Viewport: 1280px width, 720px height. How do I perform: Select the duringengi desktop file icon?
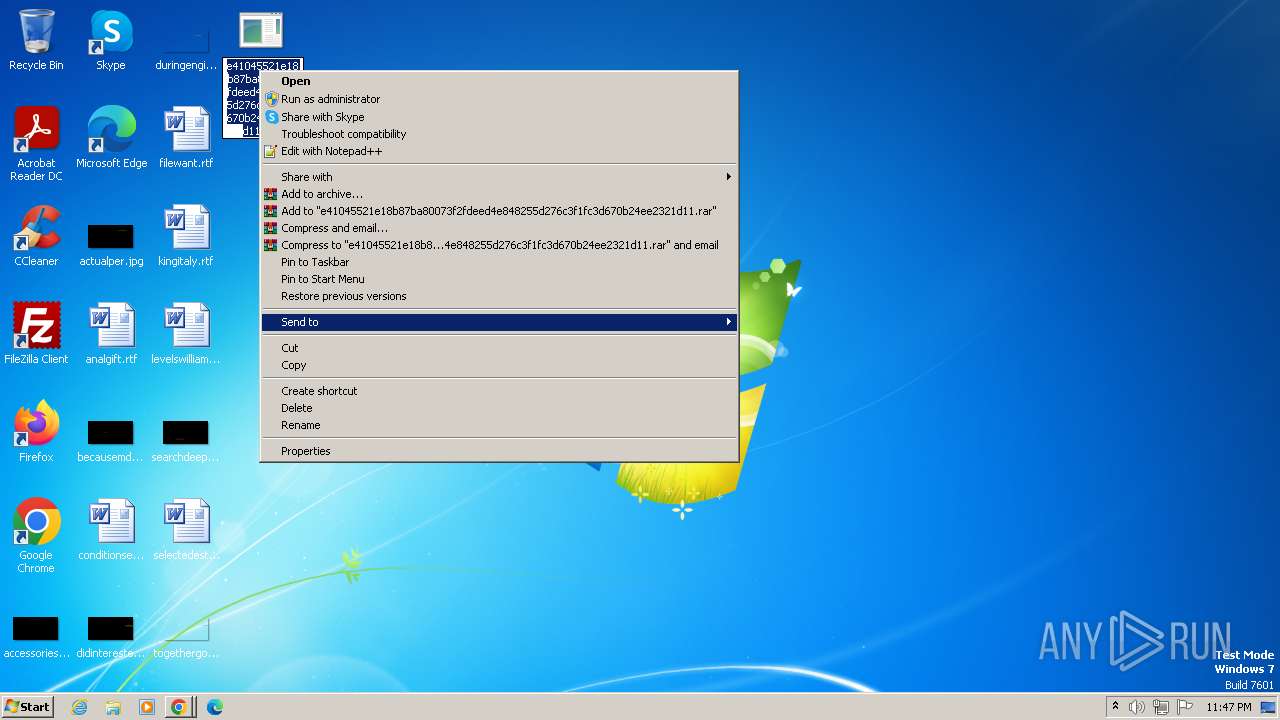(186, 45)
